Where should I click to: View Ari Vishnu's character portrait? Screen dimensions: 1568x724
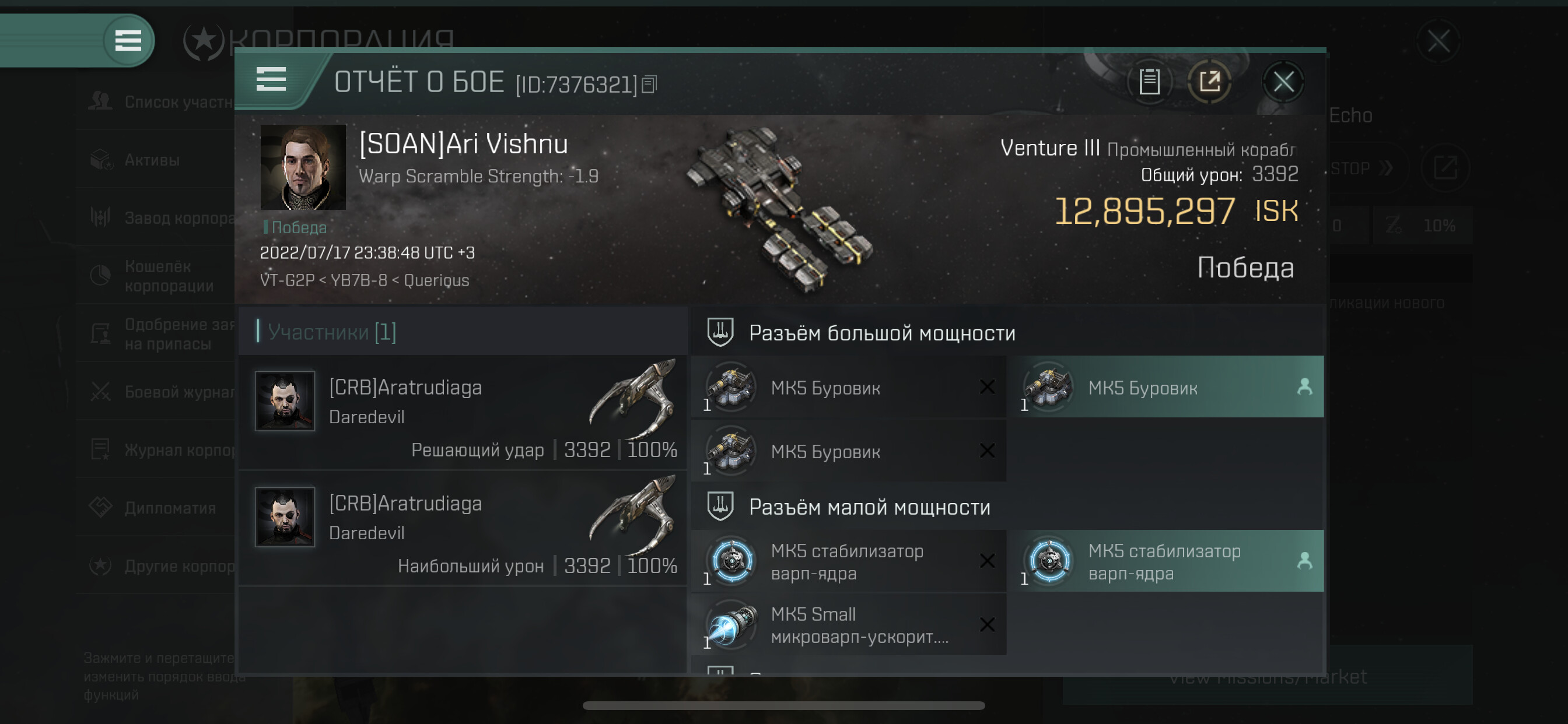pos(303,167)
